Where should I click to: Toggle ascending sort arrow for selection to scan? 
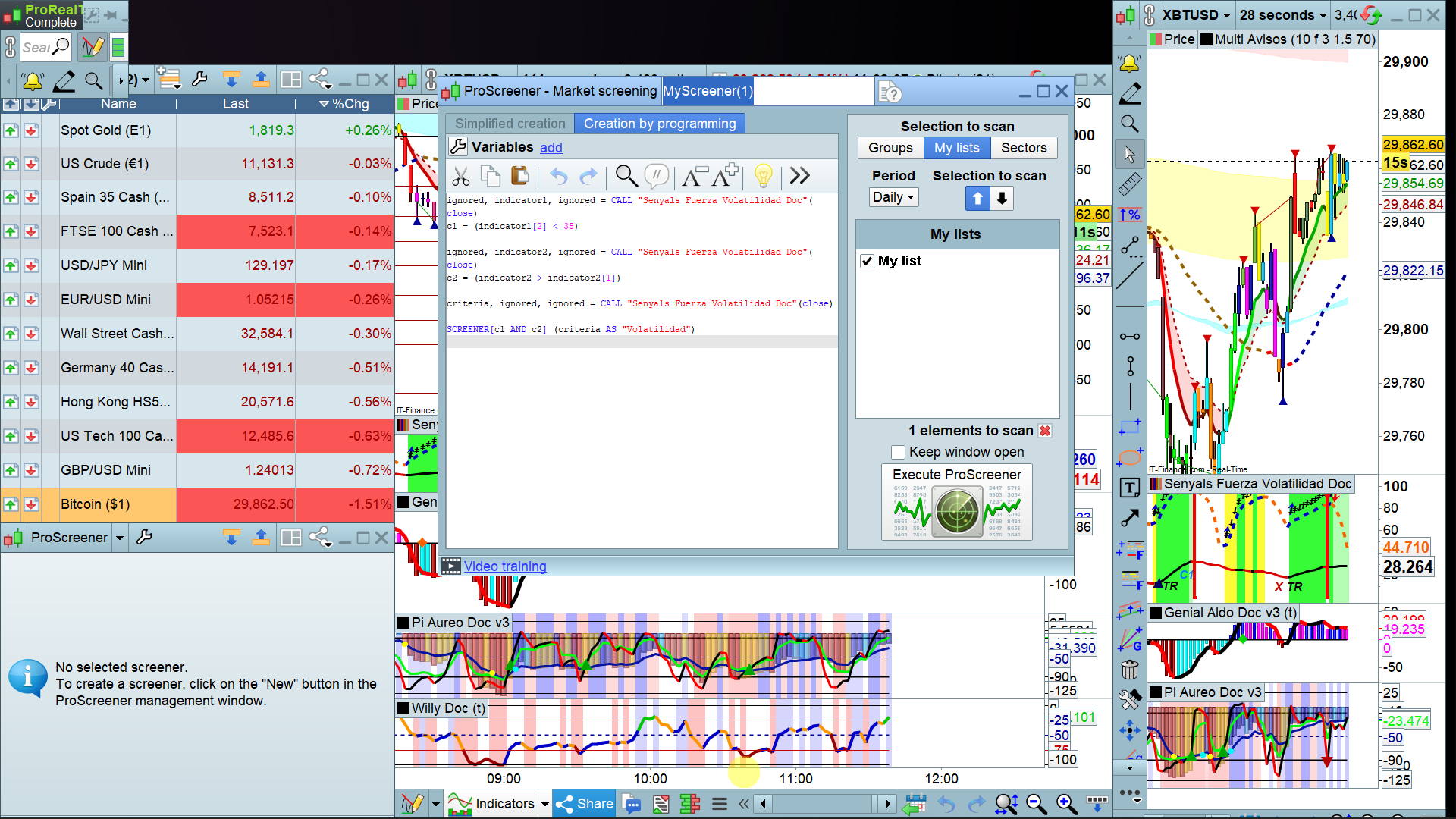pos(977,199)
